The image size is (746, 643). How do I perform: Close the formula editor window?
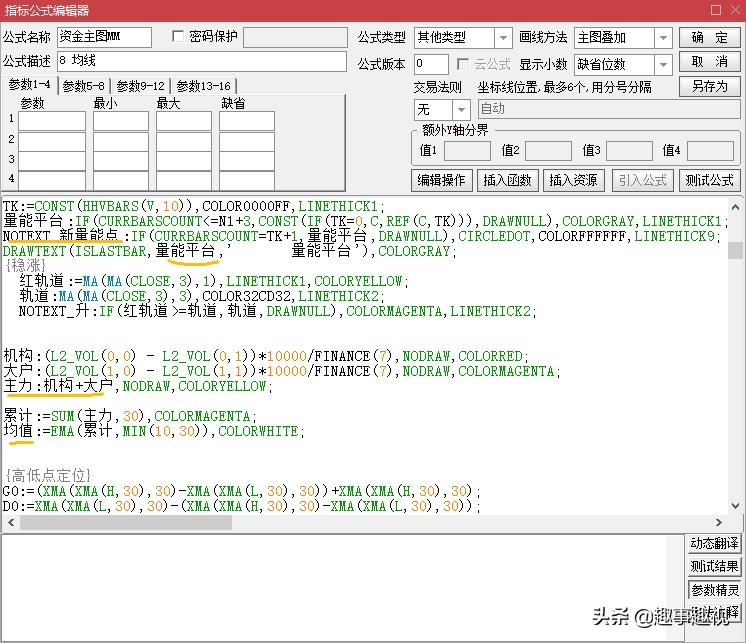(x=730, y=11)
